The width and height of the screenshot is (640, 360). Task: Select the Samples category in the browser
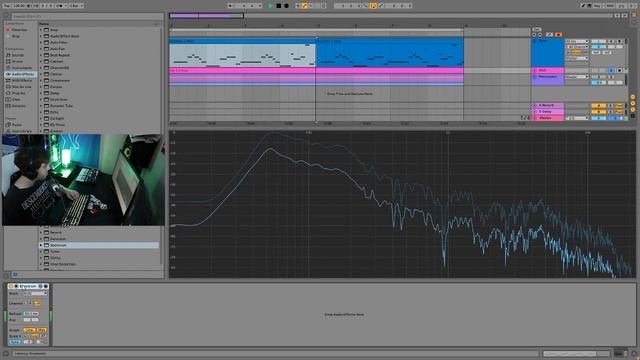18,106
